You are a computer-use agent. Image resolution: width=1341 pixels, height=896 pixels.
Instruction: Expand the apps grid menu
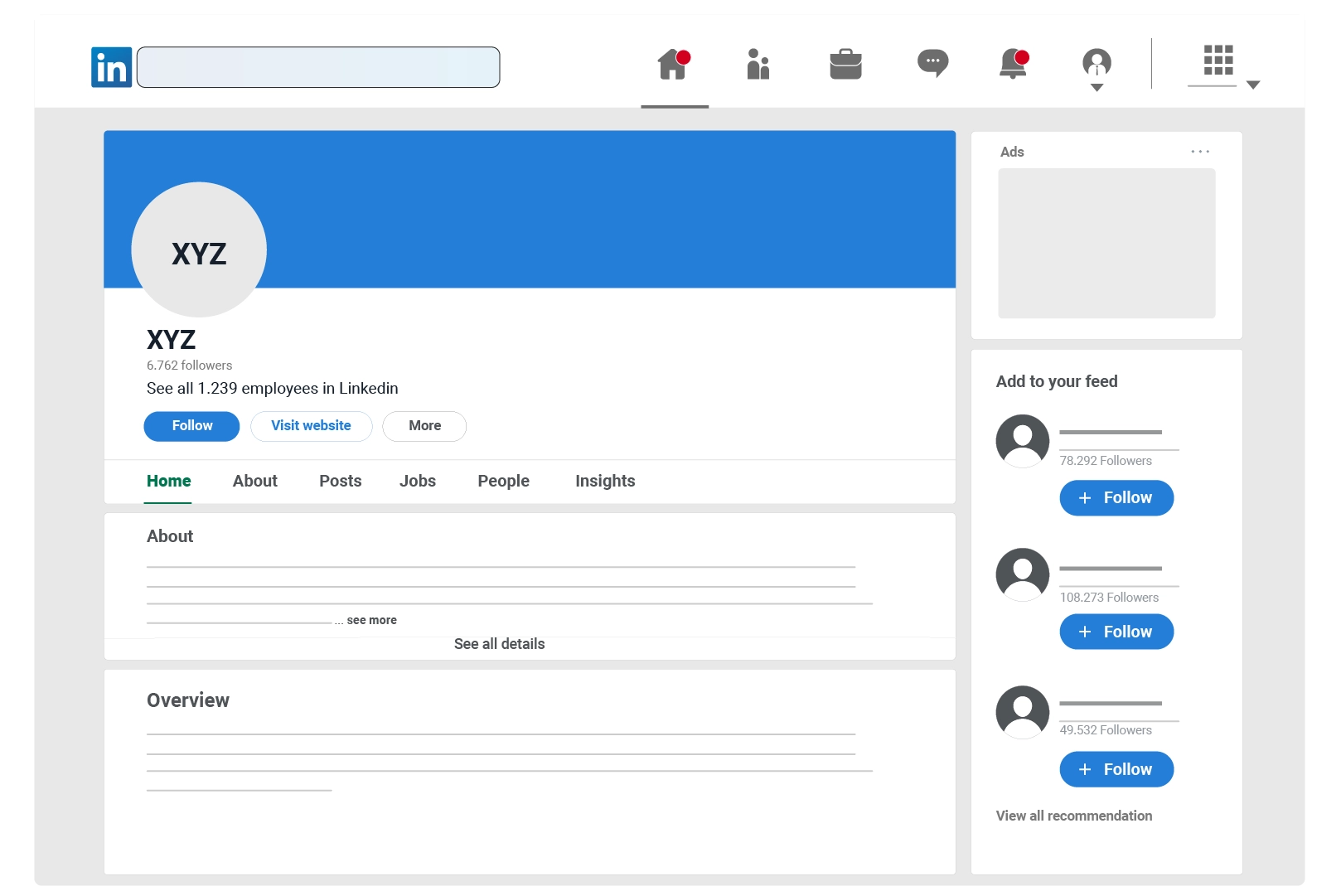(1219, 63)
